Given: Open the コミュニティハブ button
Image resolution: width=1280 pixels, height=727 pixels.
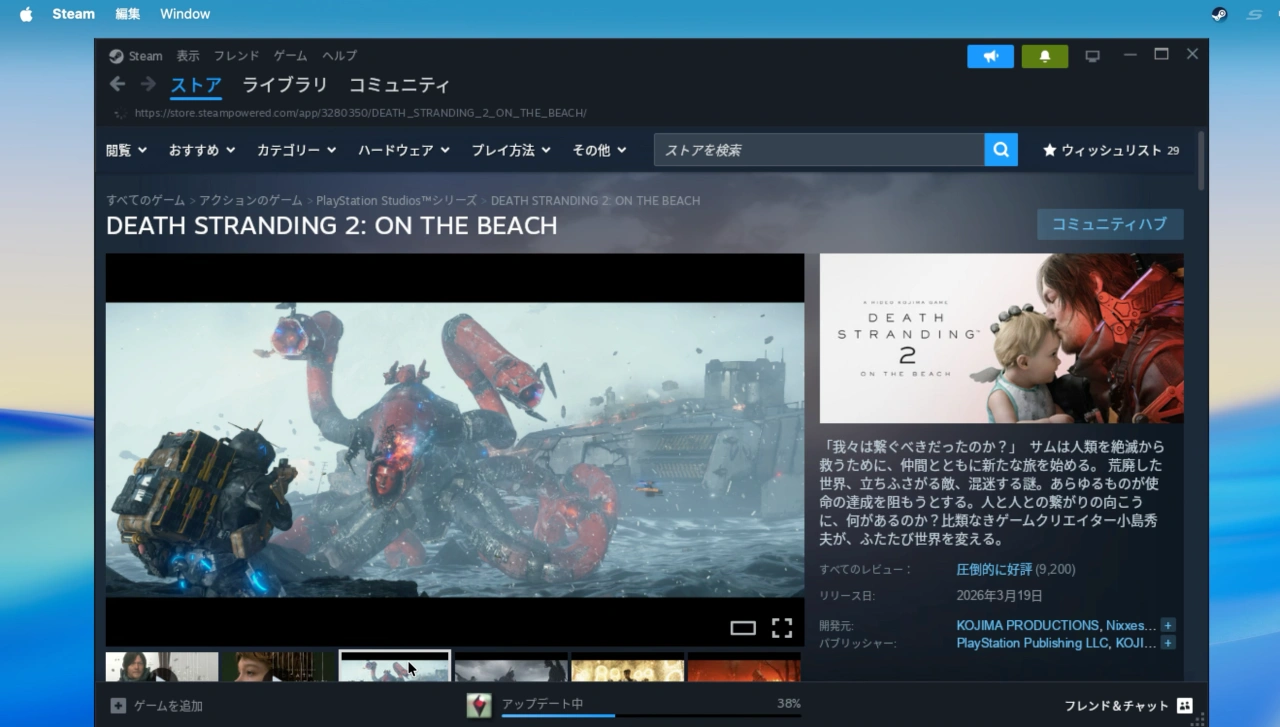Looking at the screenshot, I should [1110, 224].
